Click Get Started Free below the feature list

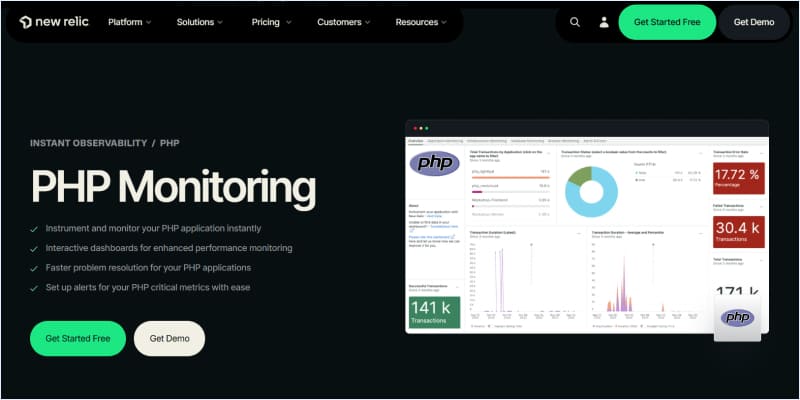tap(78, 338)
